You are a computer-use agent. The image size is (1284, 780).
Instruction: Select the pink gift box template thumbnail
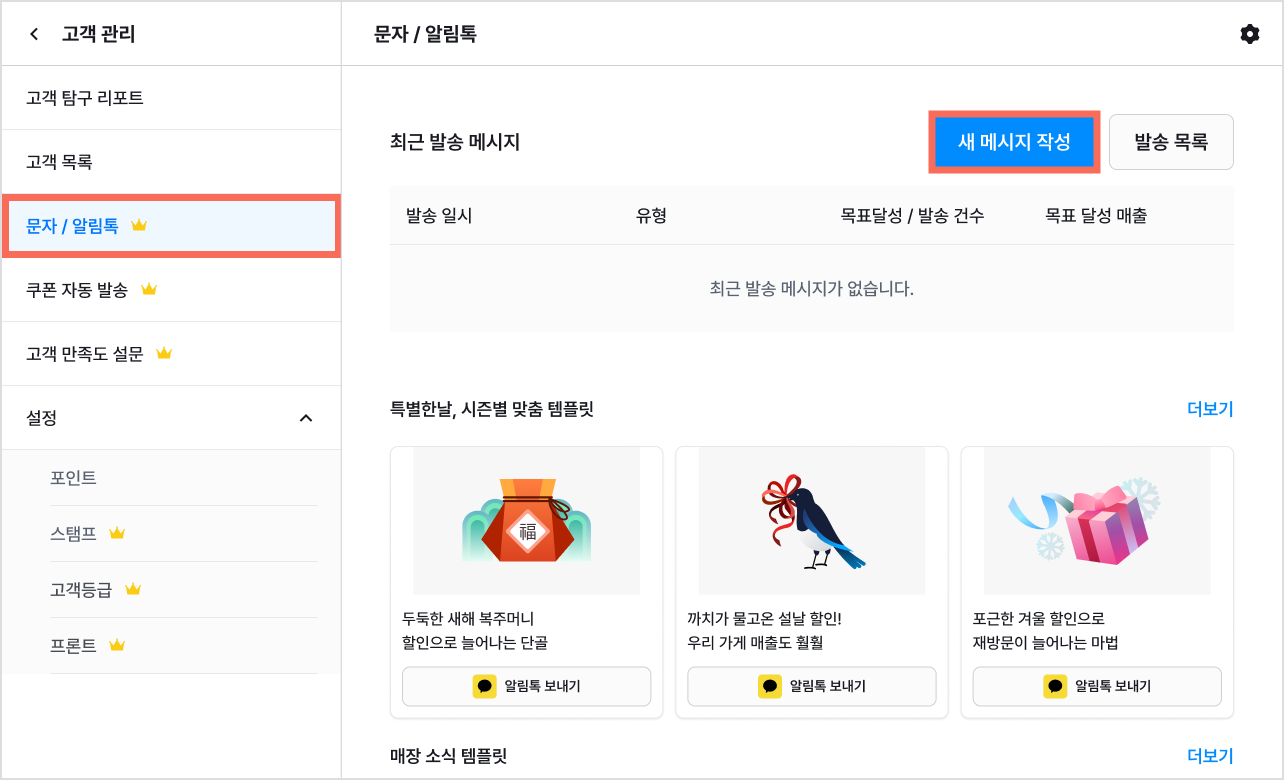(x=1097, y=521)
